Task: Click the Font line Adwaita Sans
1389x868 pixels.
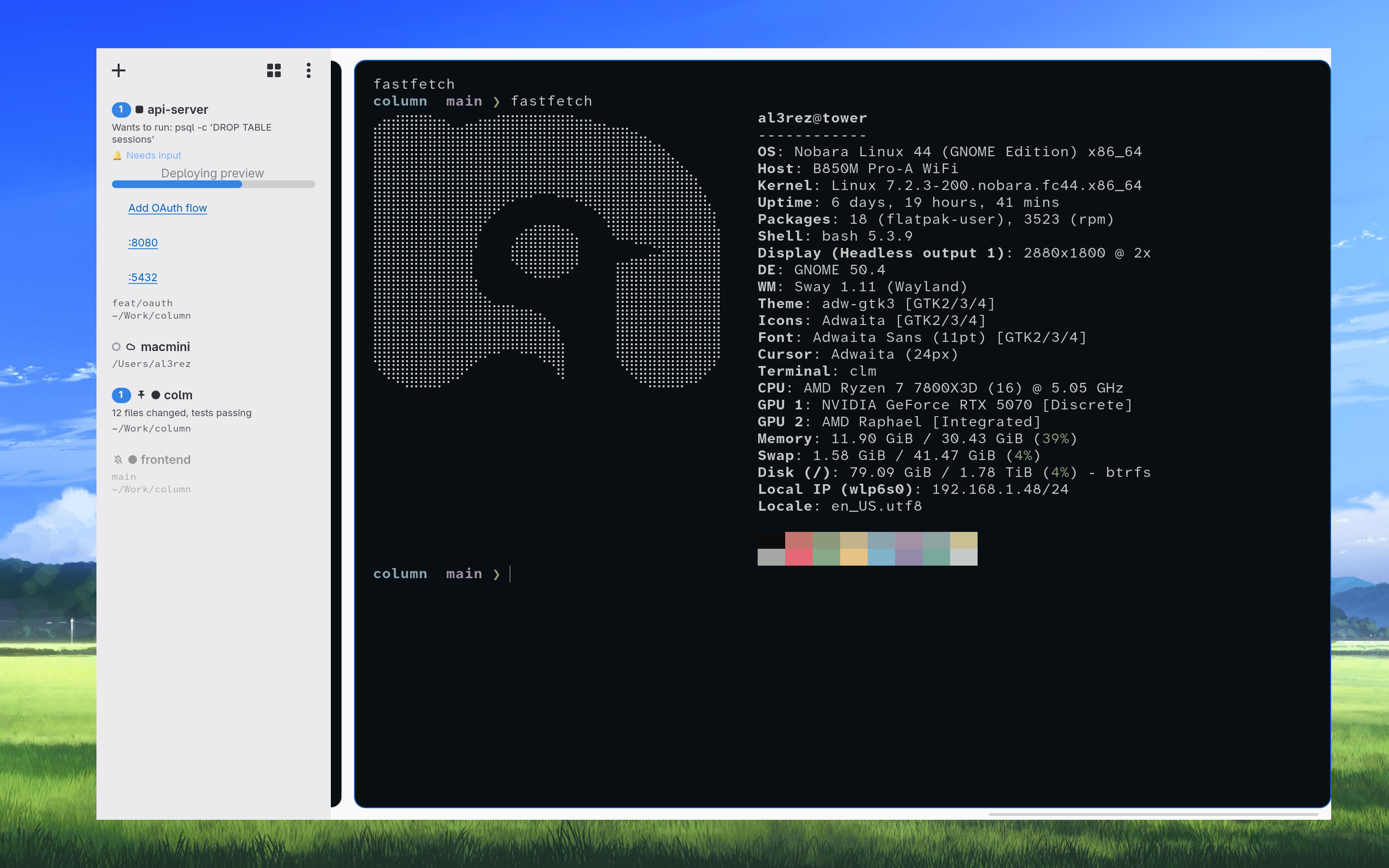Action: 922,338
